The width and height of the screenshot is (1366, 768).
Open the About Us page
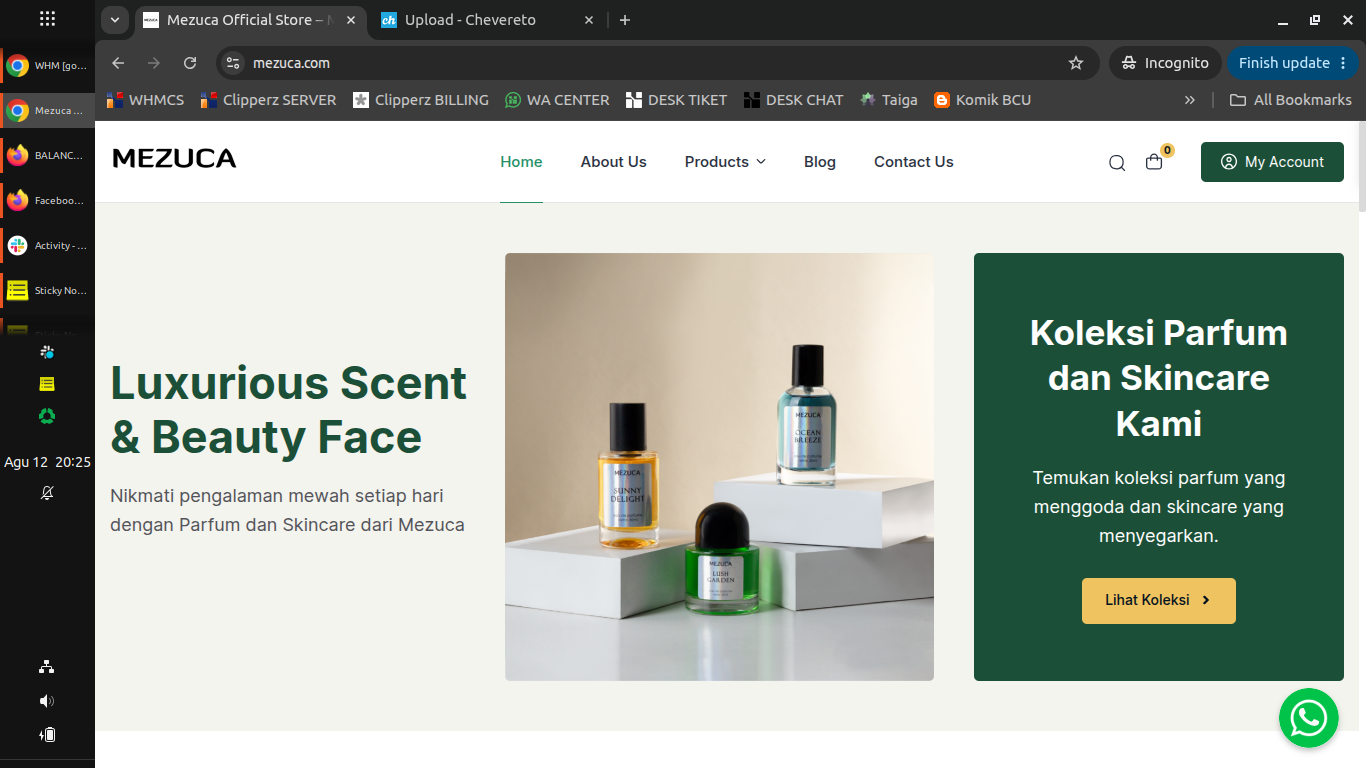pos(614,162)
